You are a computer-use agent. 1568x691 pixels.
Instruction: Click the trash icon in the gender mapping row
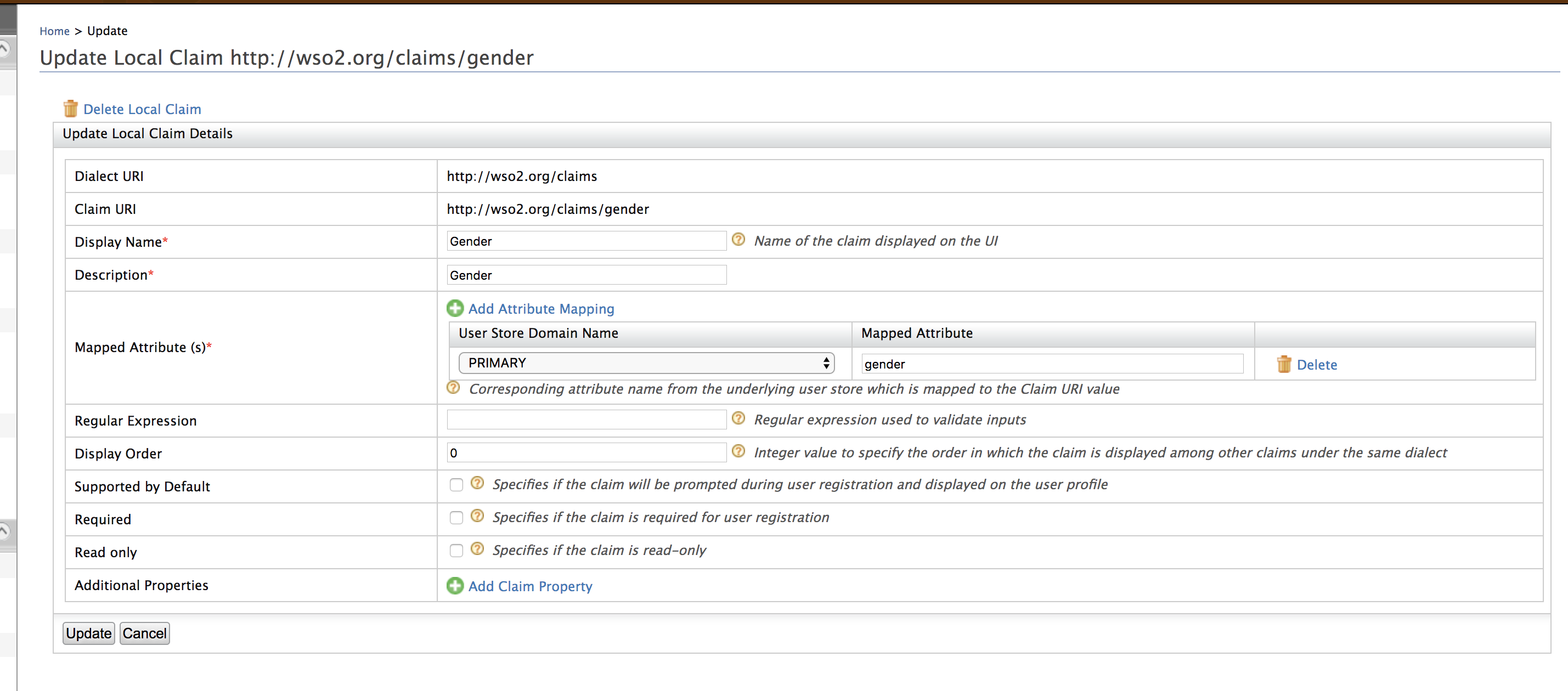click(x=1284, y=364)
